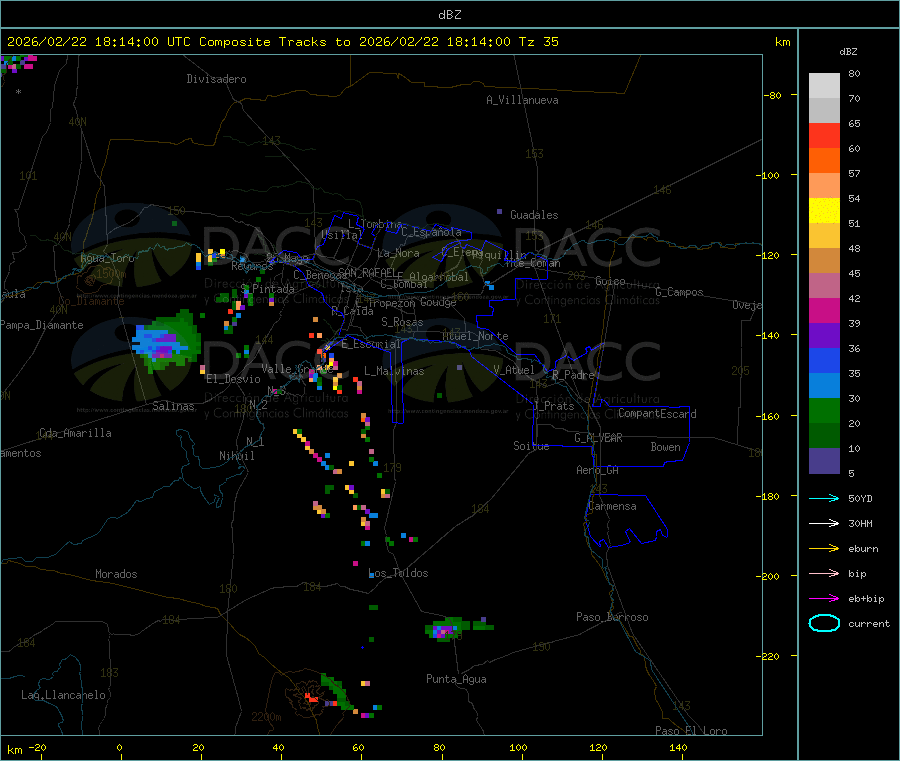Screen dimensions: 900x761
Task: Click the Divisadero map label
Action: click(216, 79)
